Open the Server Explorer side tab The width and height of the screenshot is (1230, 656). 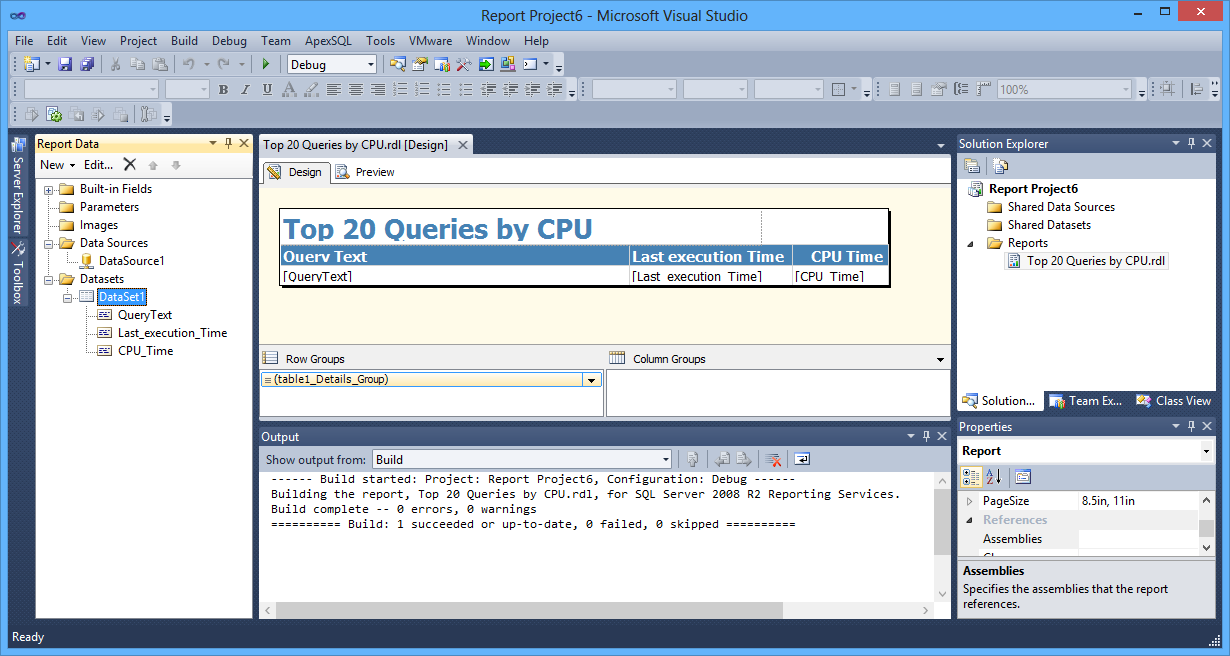(18, 186)
